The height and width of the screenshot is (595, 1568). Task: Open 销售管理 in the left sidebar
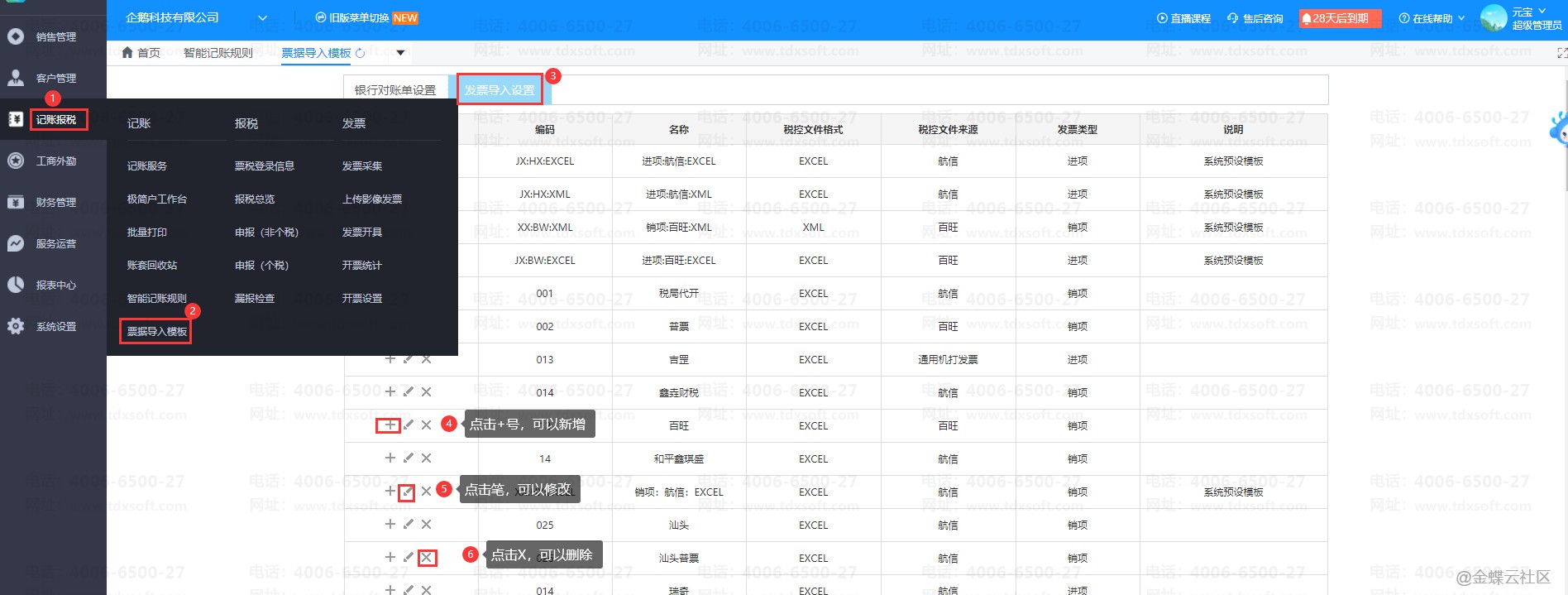pos(55,36)
